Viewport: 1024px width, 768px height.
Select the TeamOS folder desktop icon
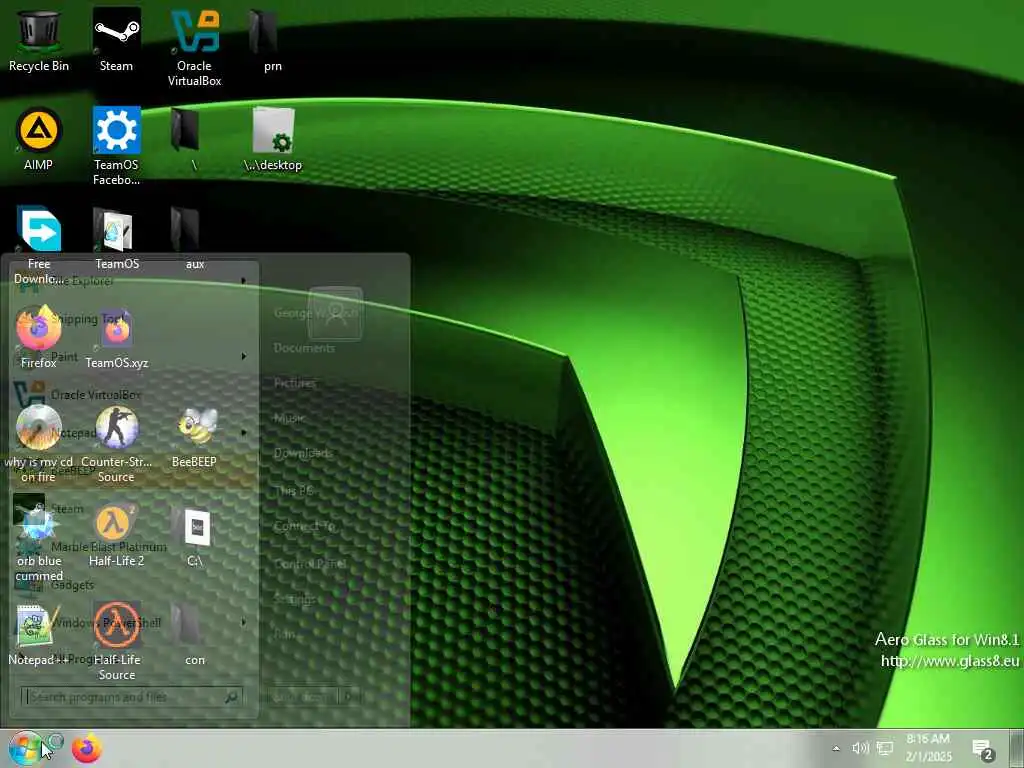pos(116,238)
